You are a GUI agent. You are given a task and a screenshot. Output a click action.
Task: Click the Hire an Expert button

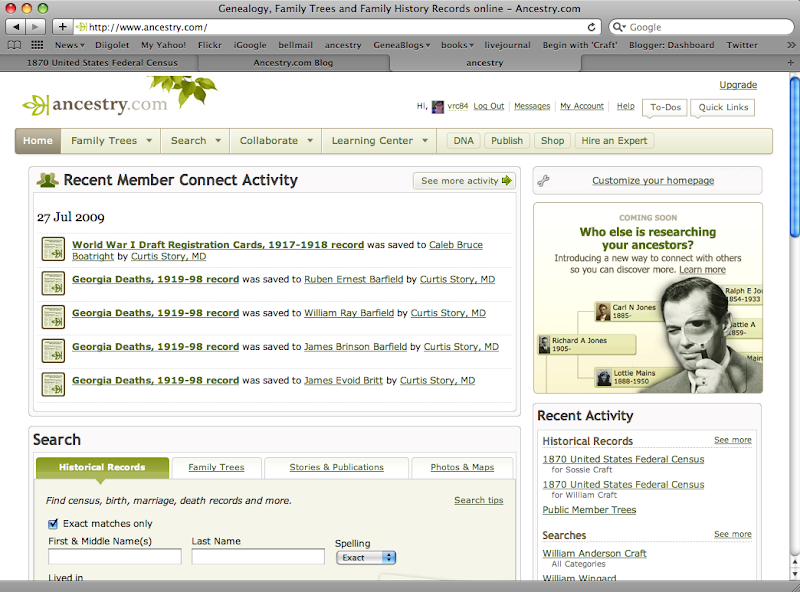point(614,141)
